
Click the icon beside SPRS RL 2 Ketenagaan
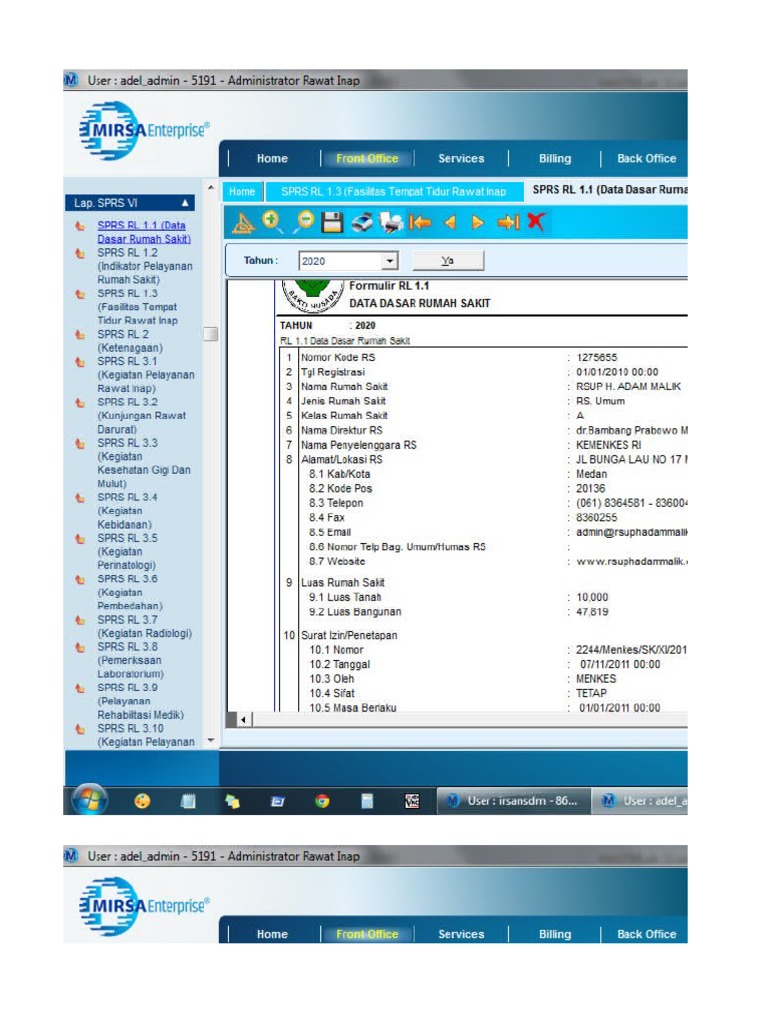tap(80, 335)
